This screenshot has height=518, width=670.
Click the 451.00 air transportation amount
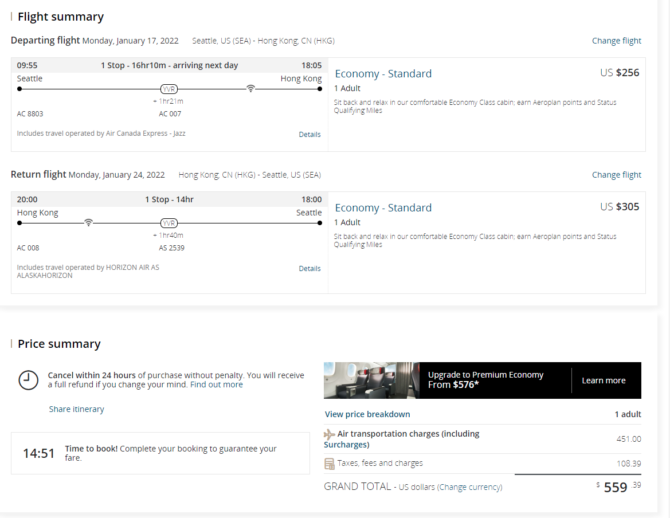[629, 439]
